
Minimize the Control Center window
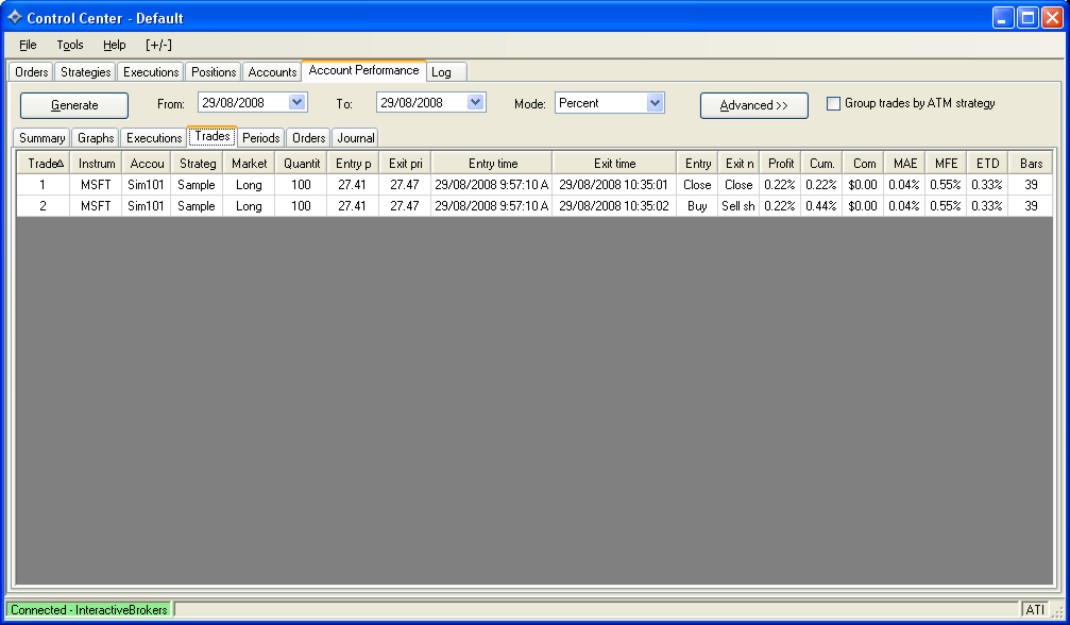pyautogui.click(x=1002, y=18)
